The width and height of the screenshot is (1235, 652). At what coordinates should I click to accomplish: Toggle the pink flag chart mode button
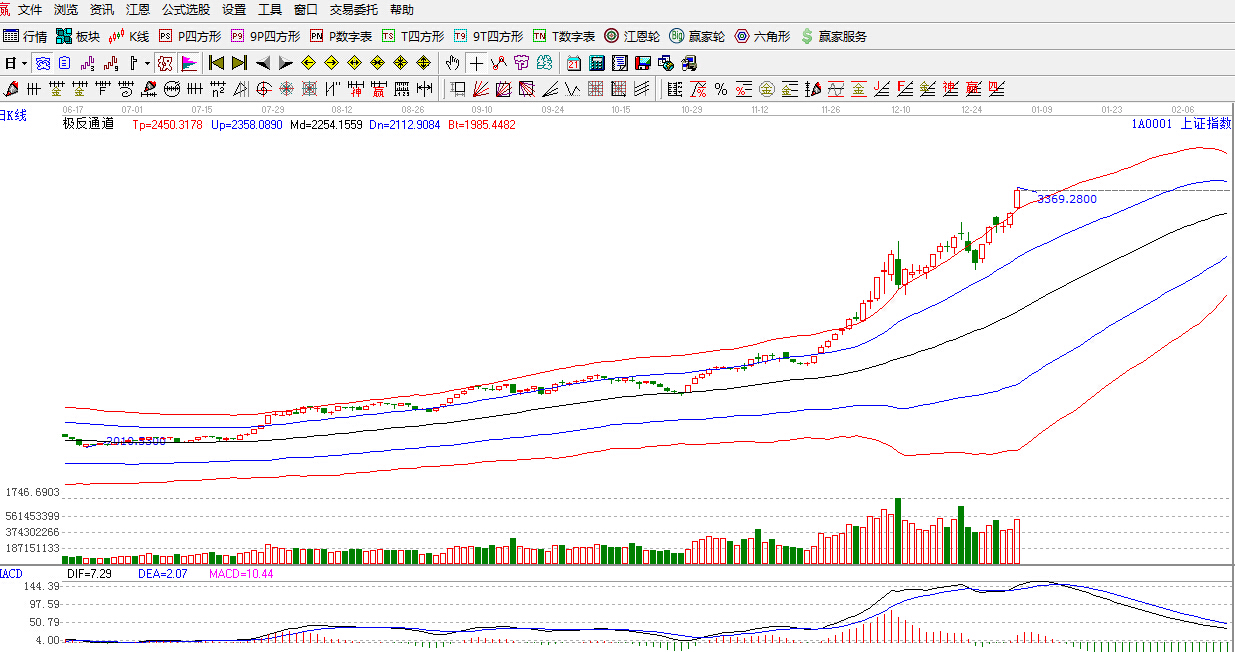pos(189,63)
